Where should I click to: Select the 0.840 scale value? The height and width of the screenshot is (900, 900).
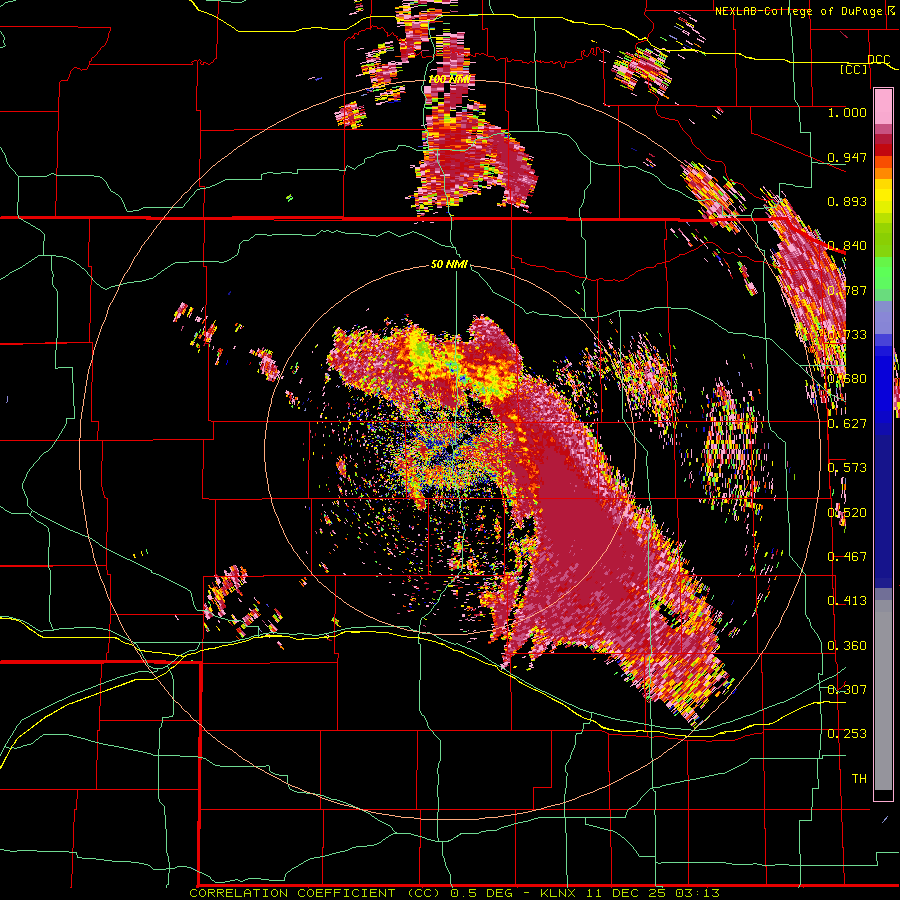coord(847,246)
